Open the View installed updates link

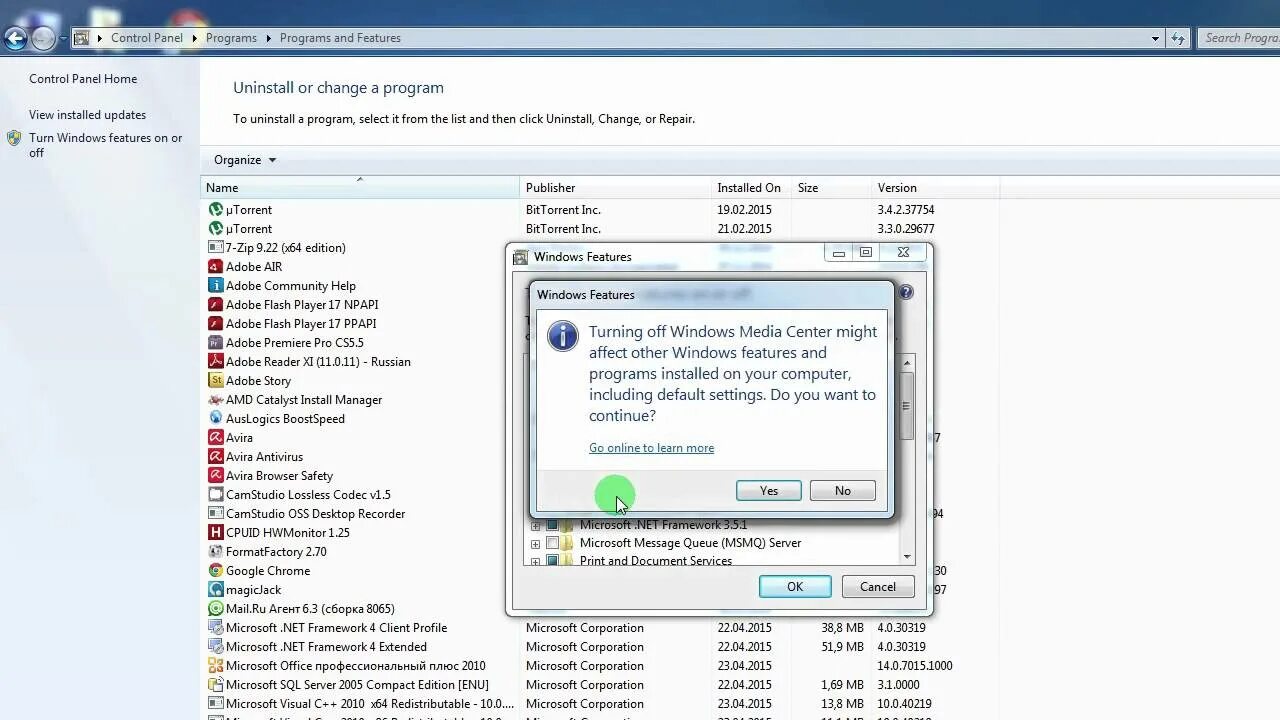pyautogui.click(x=87, y=115)
